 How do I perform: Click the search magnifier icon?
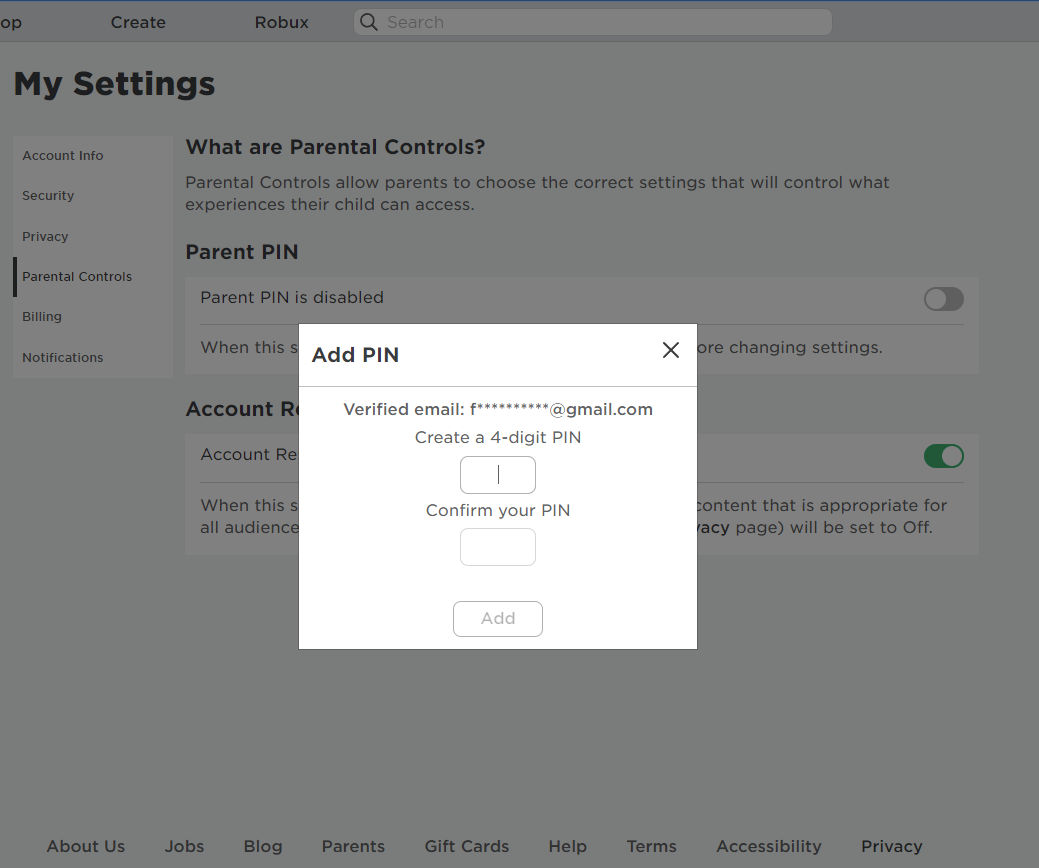tap(368, 22)
